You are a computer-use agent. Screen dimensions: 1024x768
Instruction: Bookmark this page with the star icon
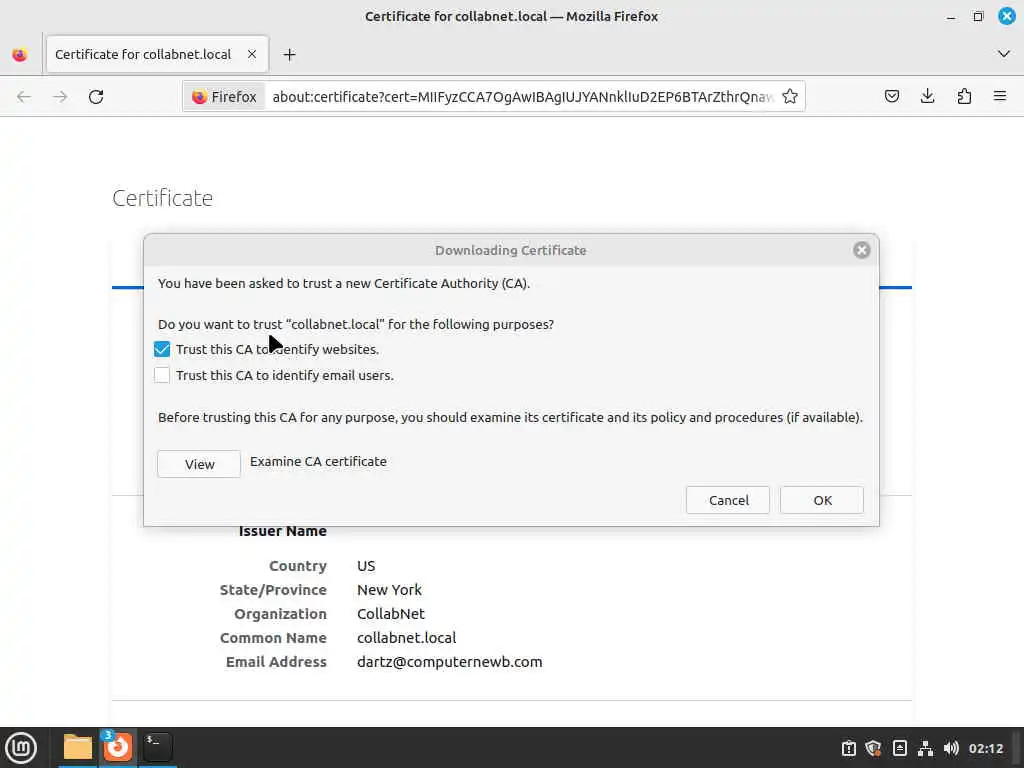tap(790, 97)
